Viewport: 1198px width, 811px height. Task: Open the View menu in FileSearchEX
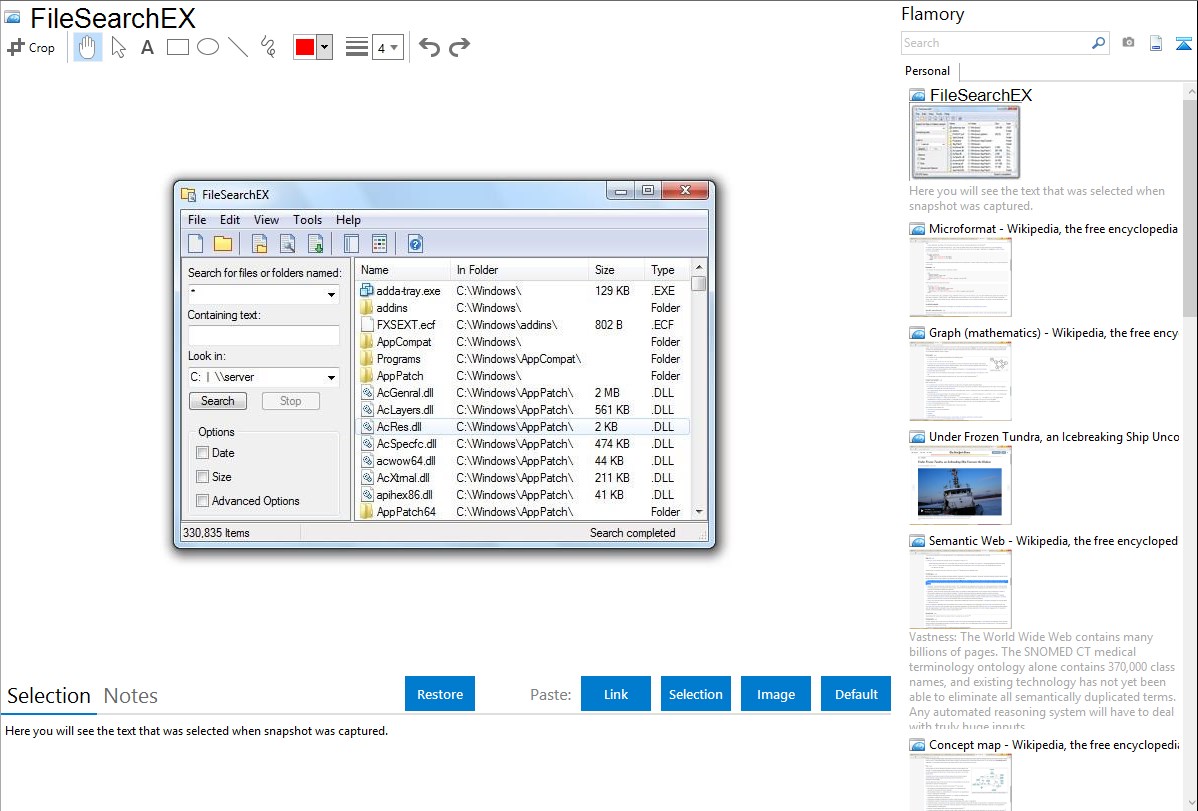point(266,219)
